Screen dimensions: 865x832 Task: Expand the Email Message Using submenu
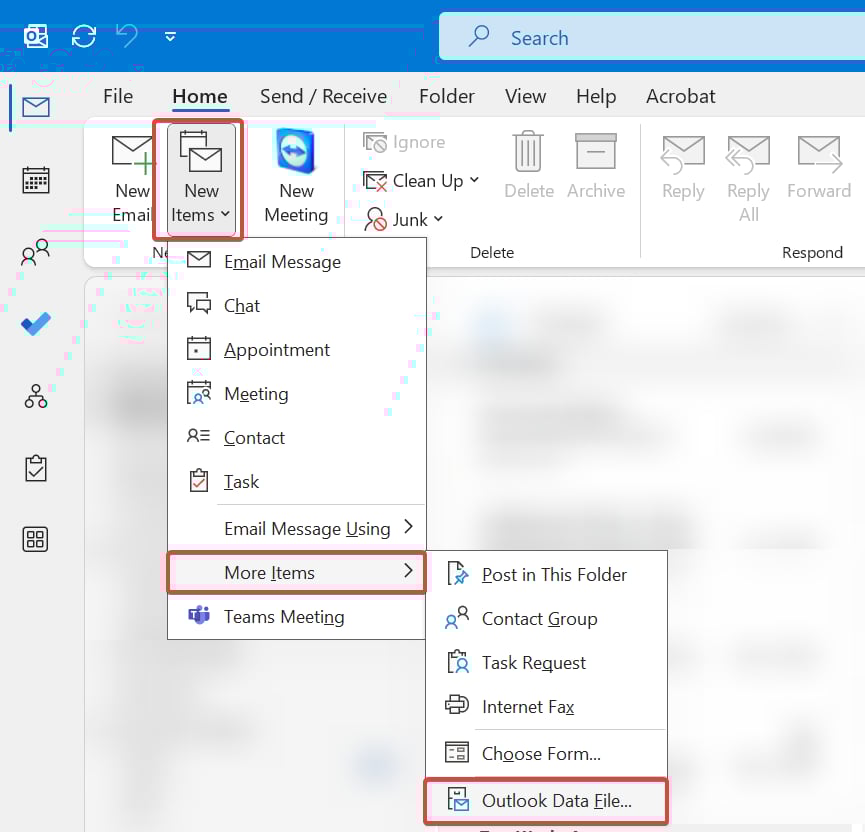408,527
